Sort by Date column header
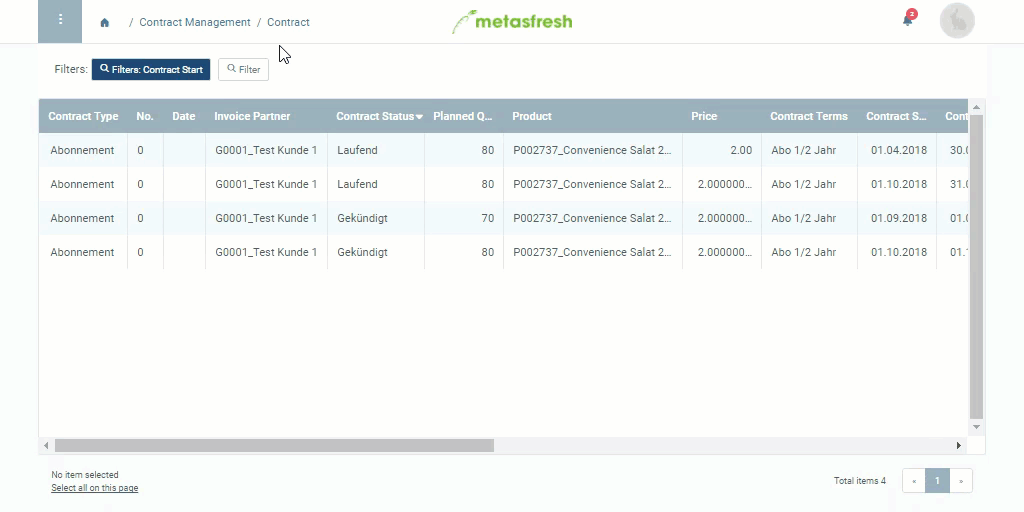1024x512 pixels. coord(184,116)
